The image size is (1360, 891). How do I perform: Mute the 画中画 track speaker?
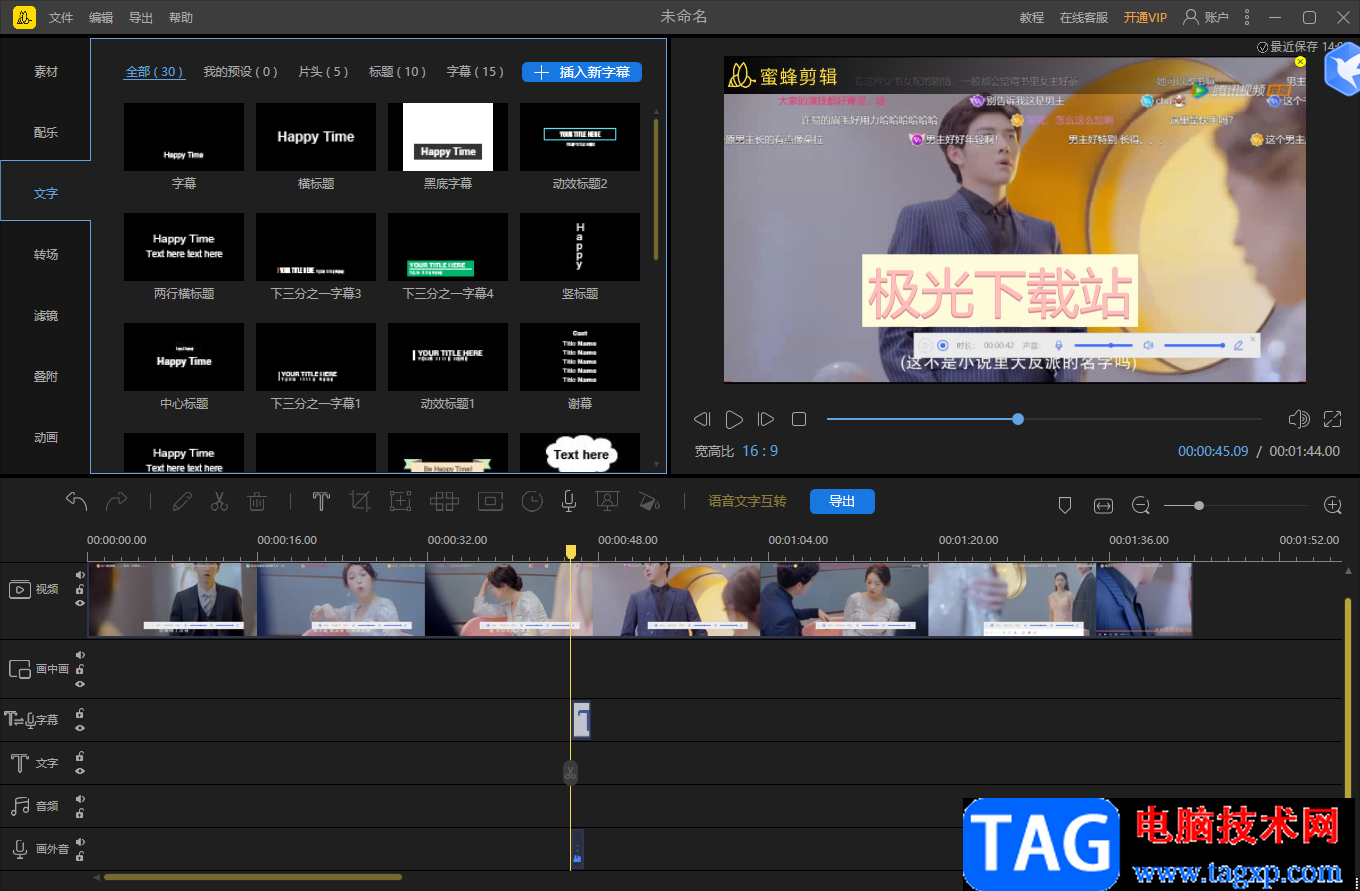pos(80,656)
